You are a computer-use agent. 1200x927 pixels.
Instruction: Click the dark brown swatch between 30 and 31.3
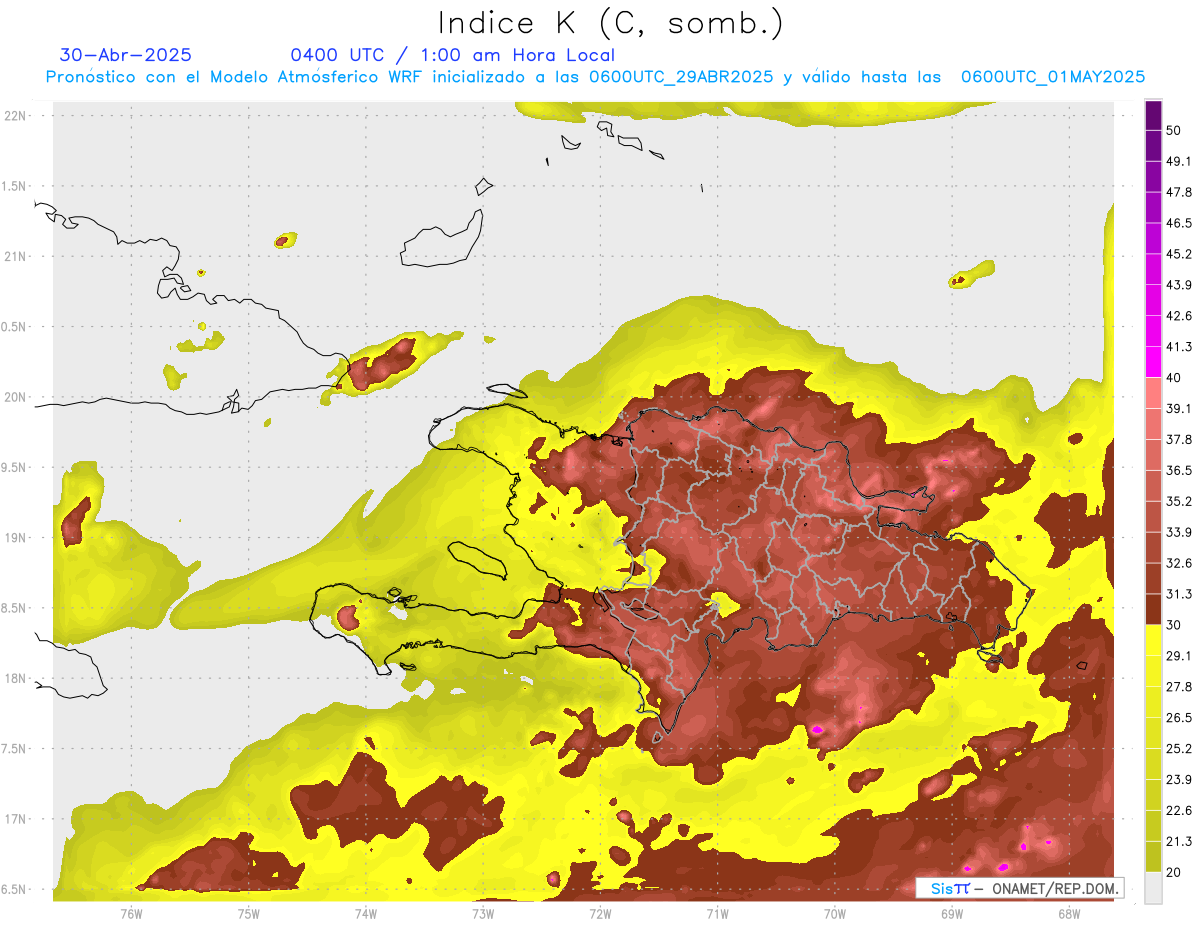1153,610
